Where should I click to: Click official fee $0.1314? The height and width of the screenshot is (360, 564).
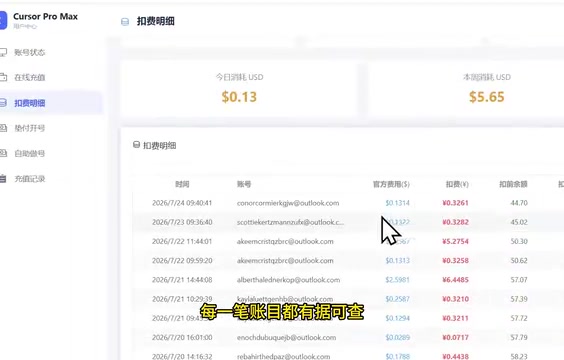[397, 203]
